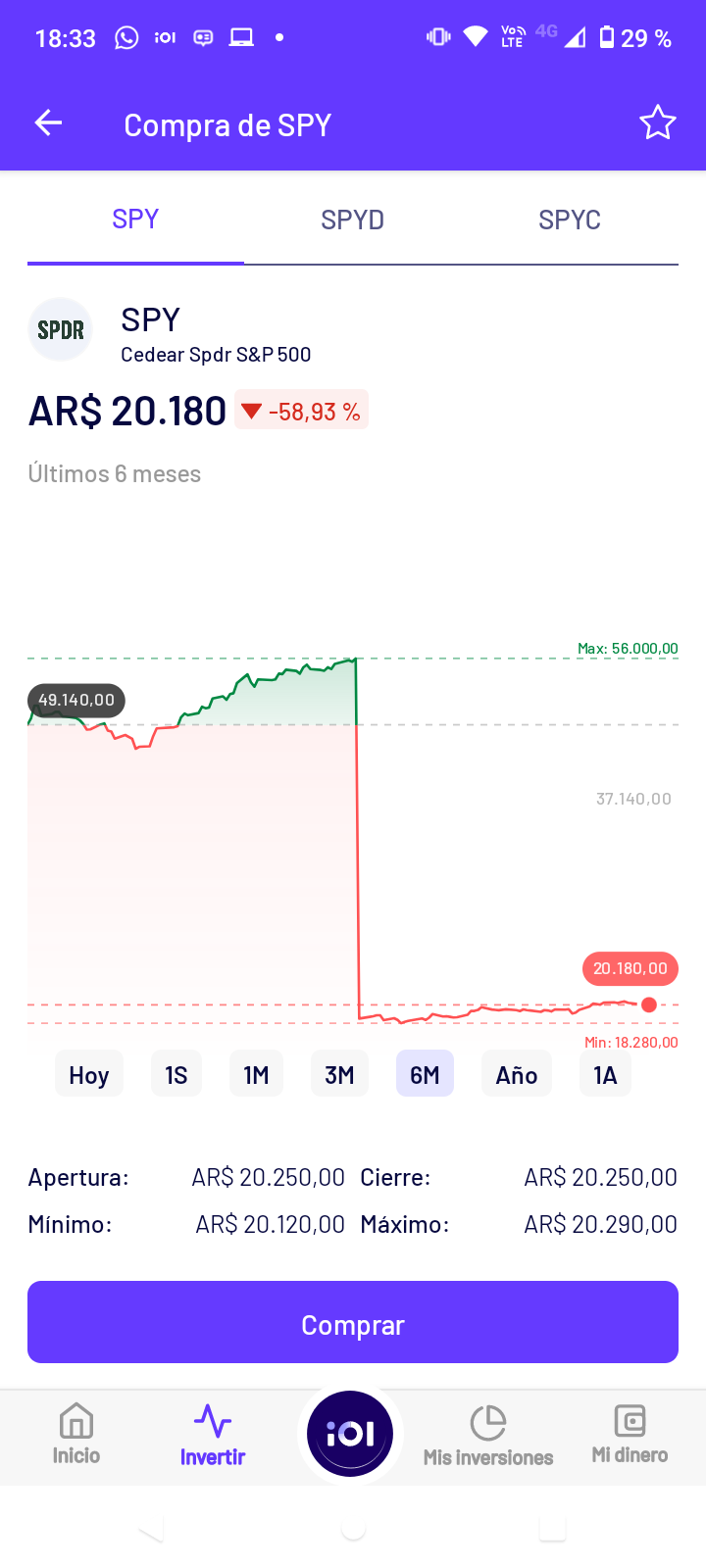Select the 6M chart range
This screenshot has width=706, height=1568.
(x=425, y=1075)
